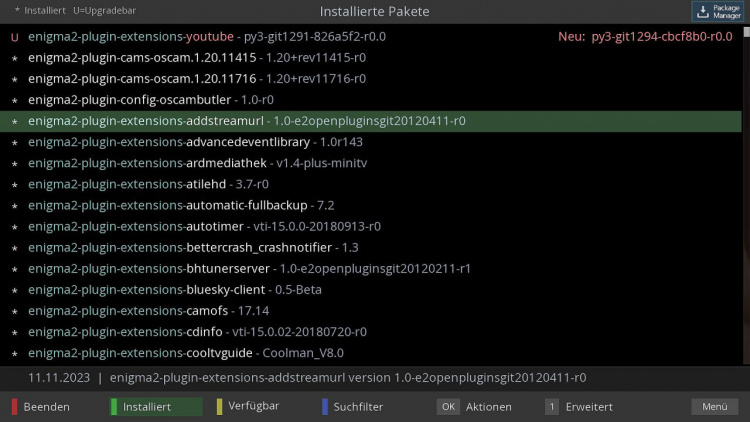This screenshot has height=422, width=750.
Task: Click installed star of oscam.1.20.11415
Action: click(x=15, y=58)
